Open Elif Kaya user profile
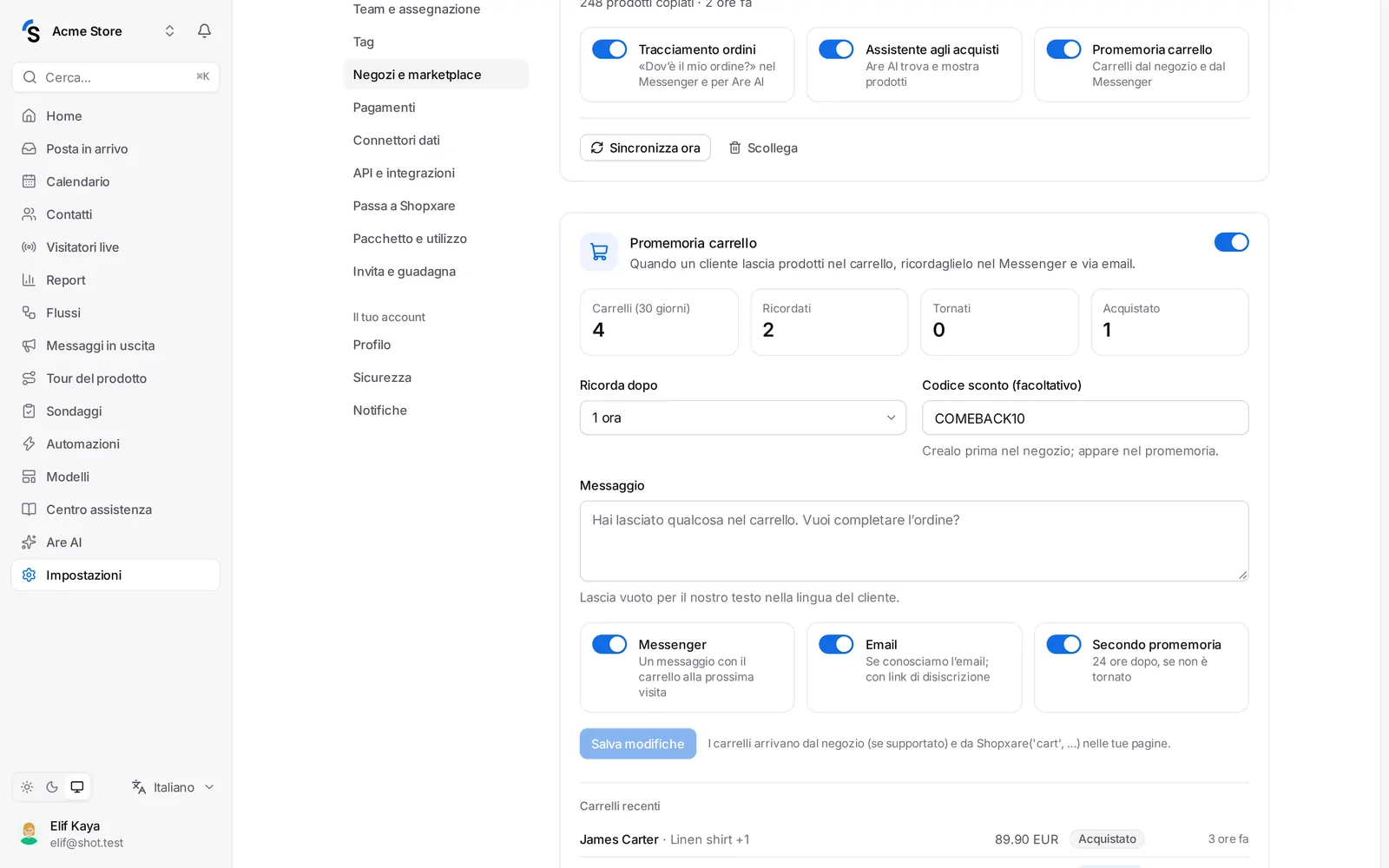Screen dimensions: 1389x868 click(x=115, y=834)
